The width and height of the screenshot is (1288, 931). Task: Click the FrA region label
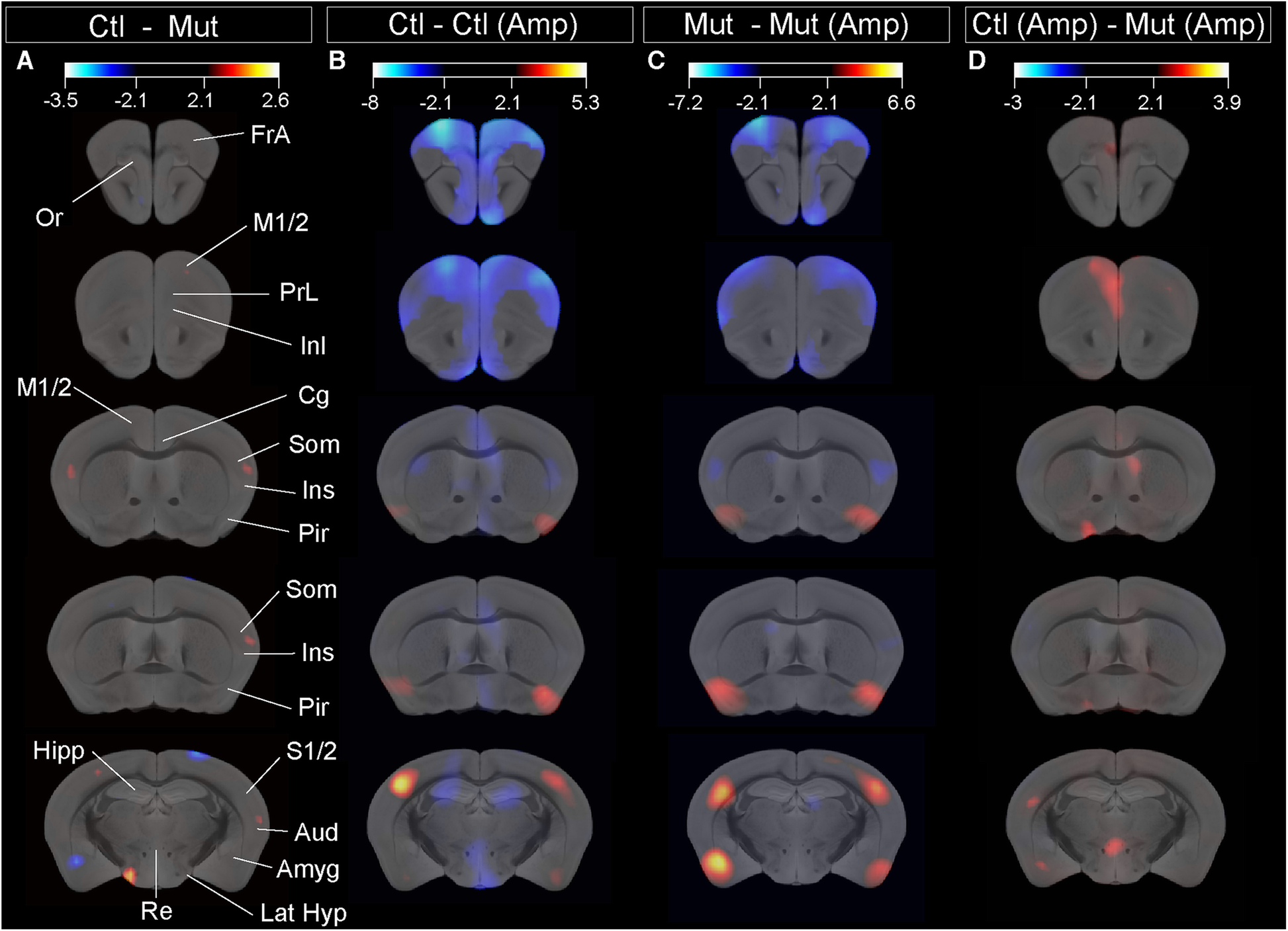270,135
